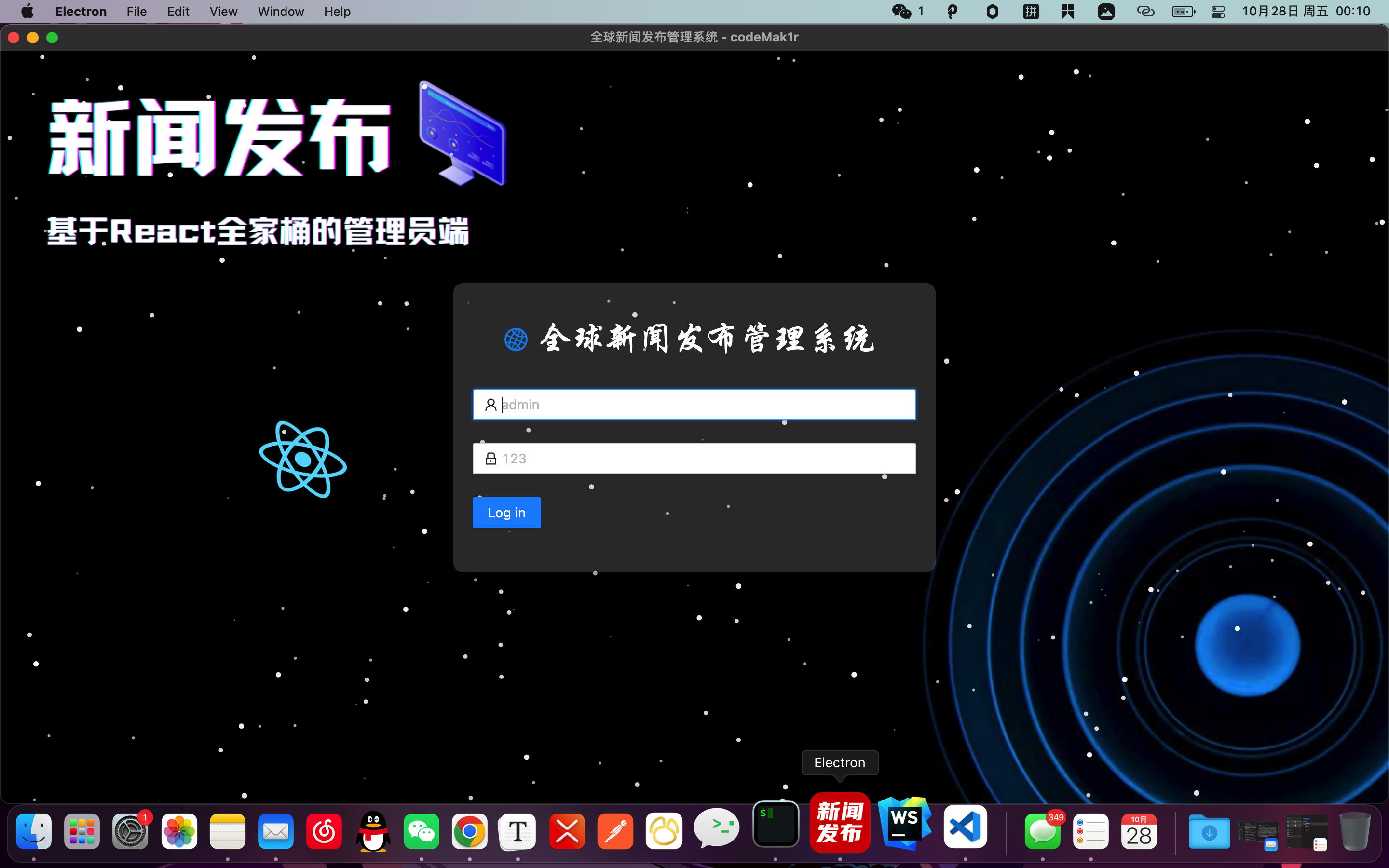The image size is (1389, 868).
Task: Open the Help menu
Action: tap(337, 12)
